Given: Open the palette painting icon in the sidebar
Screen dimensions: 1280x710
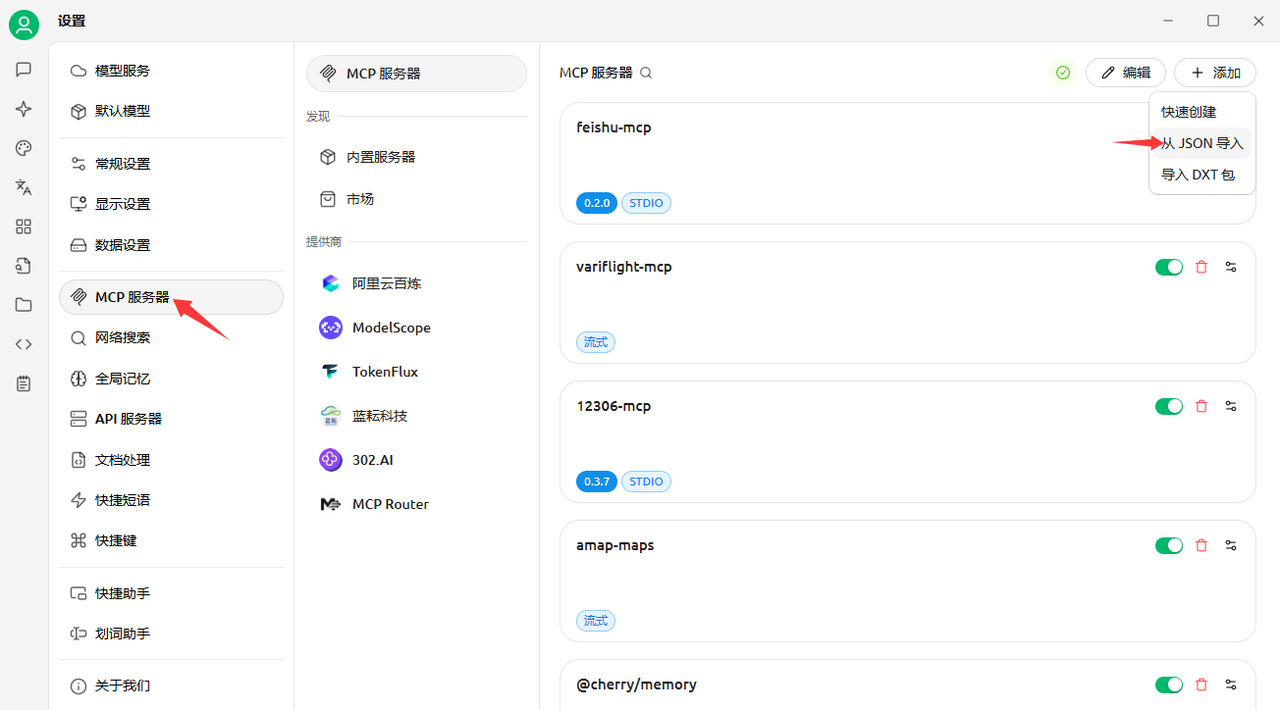Looking at the screenshot, I should [x=24, y=148].
